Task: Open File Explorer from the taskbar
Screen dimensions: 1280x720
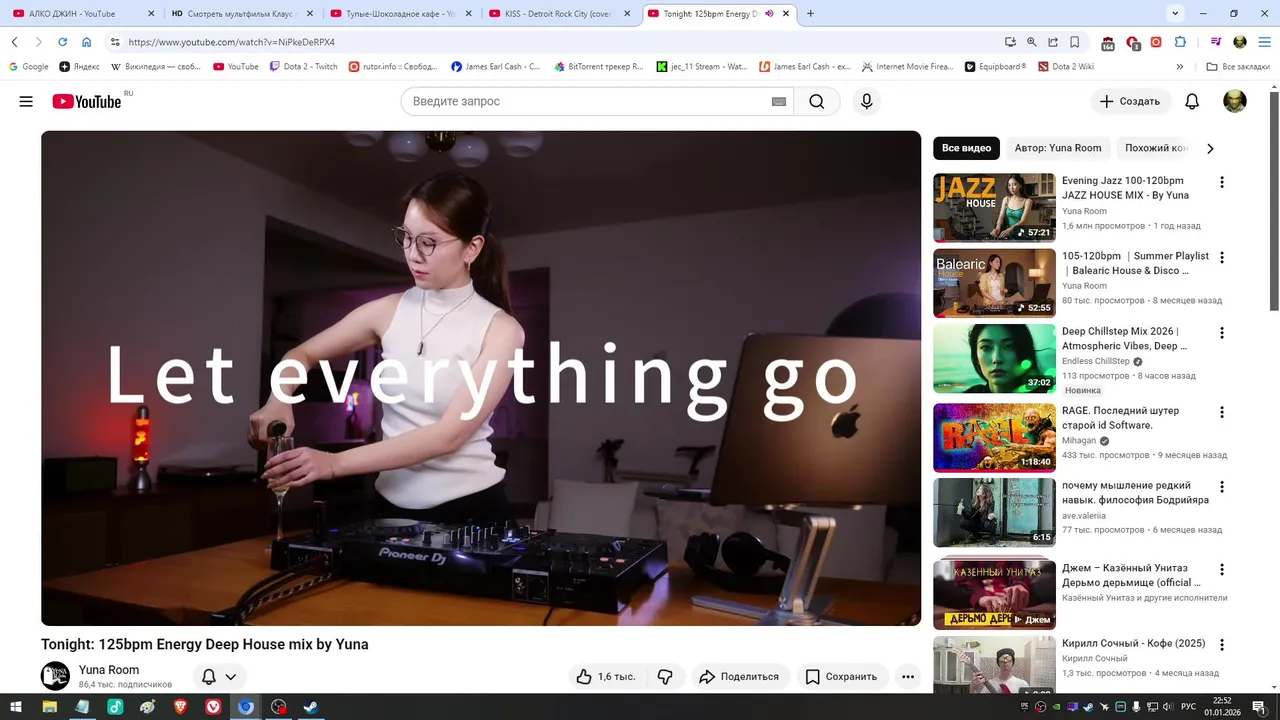Action: (x=49, y=706)
